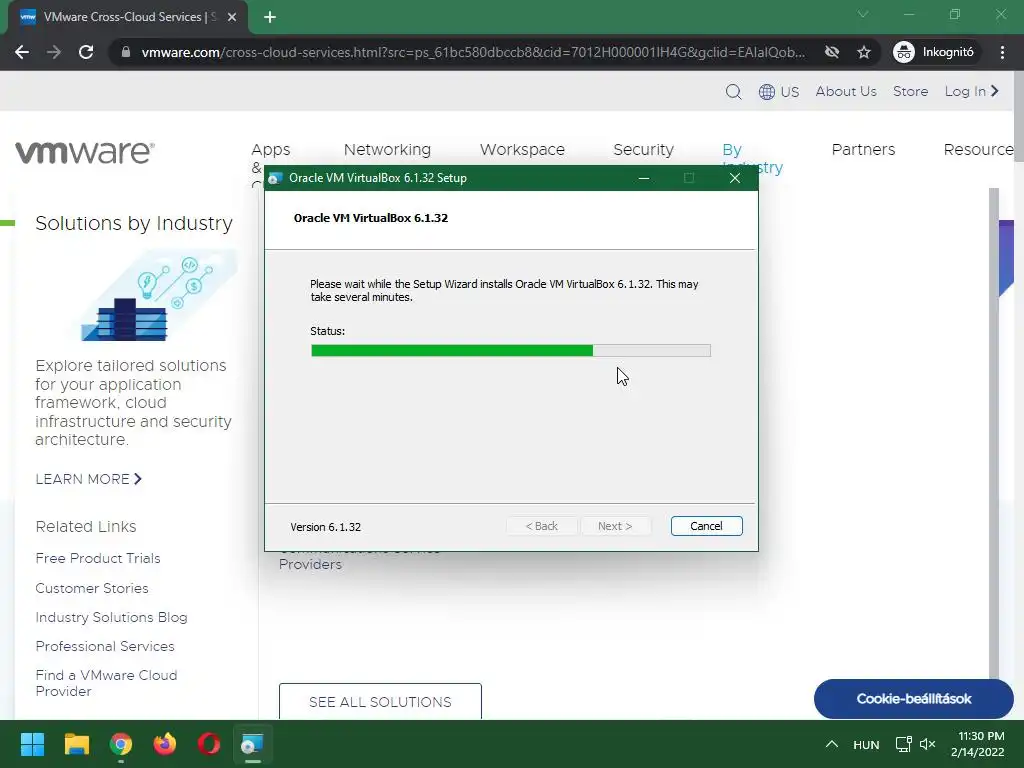Follow the LEARN MORE link
This screenshot has width=1024, height=768.
[88, 479]
